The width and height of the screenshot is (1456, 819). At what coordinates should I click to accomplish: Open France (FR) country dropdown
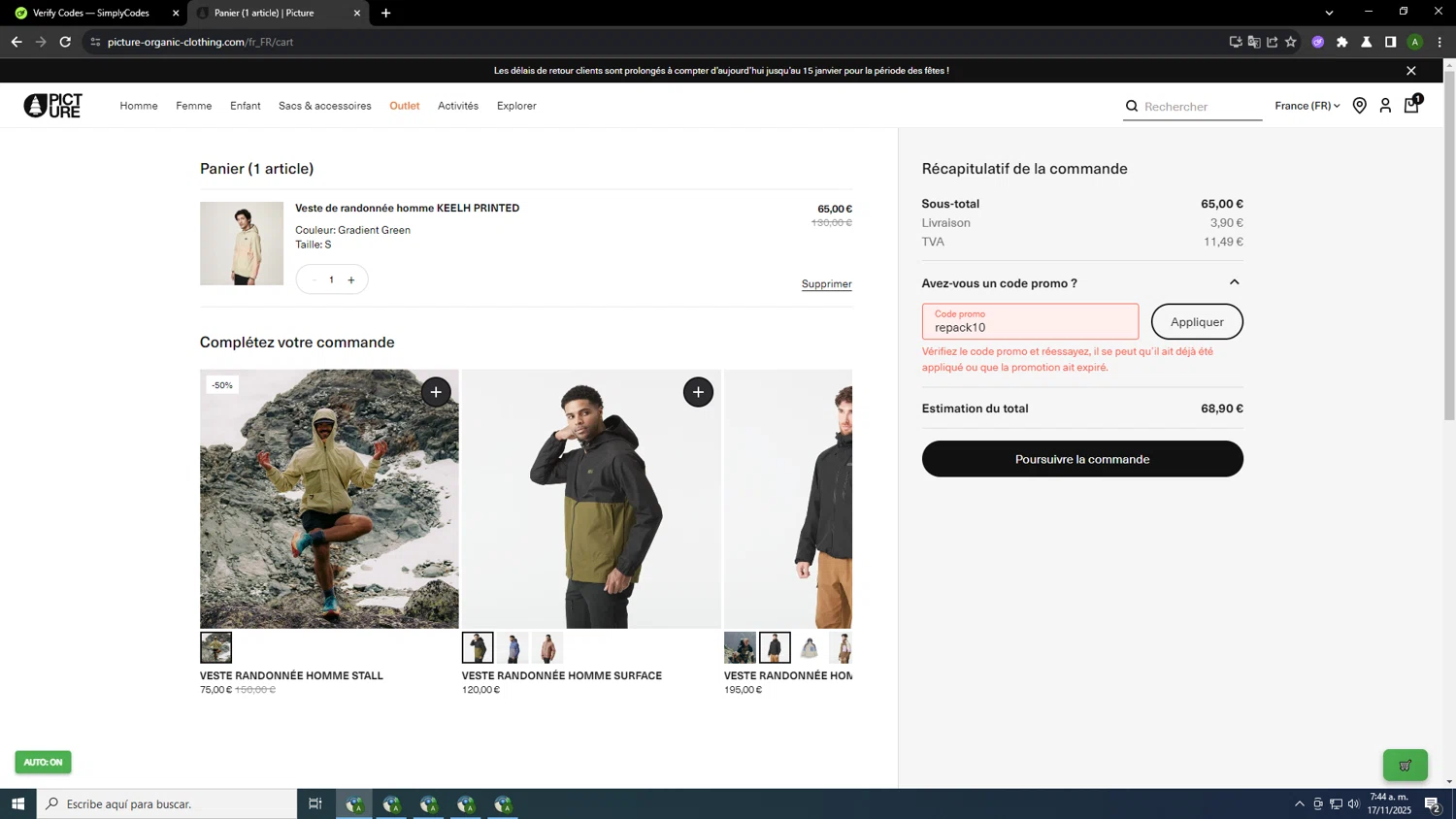1307,106
